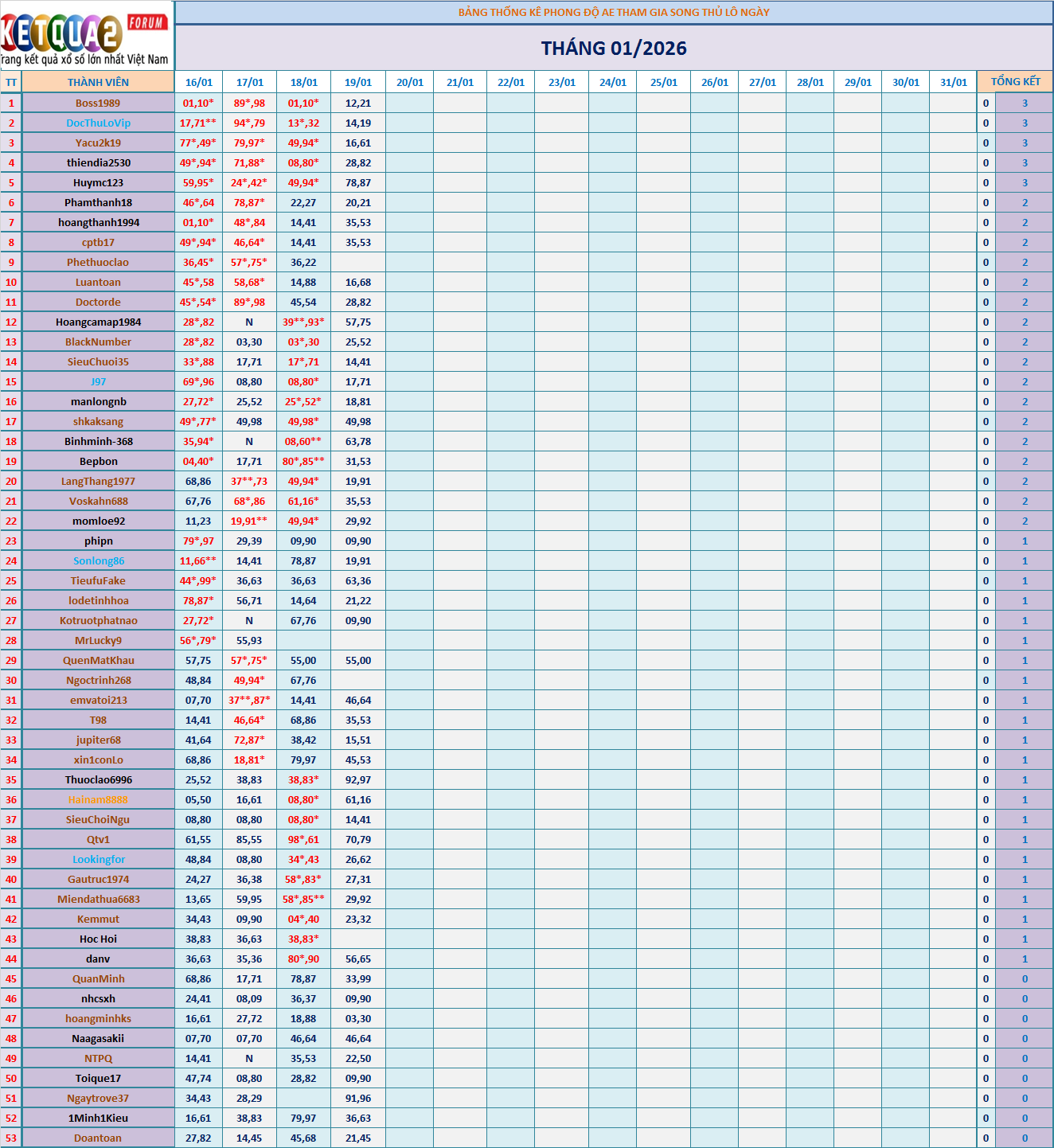Viewport: 1054px width, 1148px height.
Task: Select the 31/01 date column header
Action: click(953, 82)
